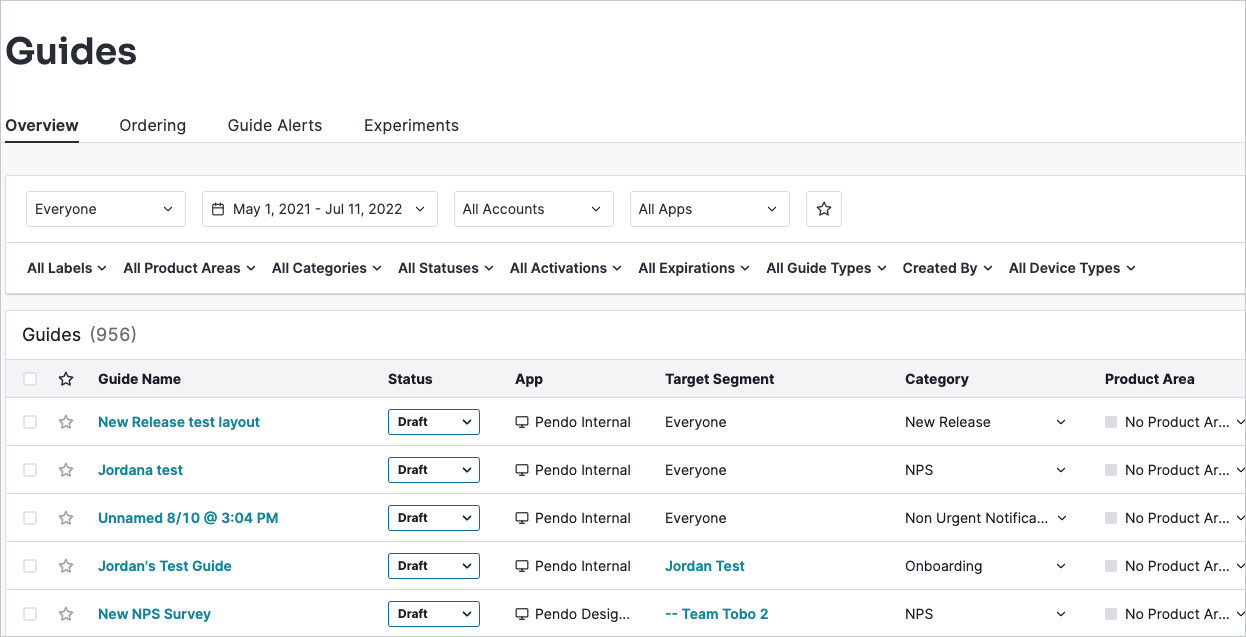Image resolution: width=1246 pixels, height=637 pixels.
Task: Star the New Release test layout guide
Action: [x=66, y=422]
